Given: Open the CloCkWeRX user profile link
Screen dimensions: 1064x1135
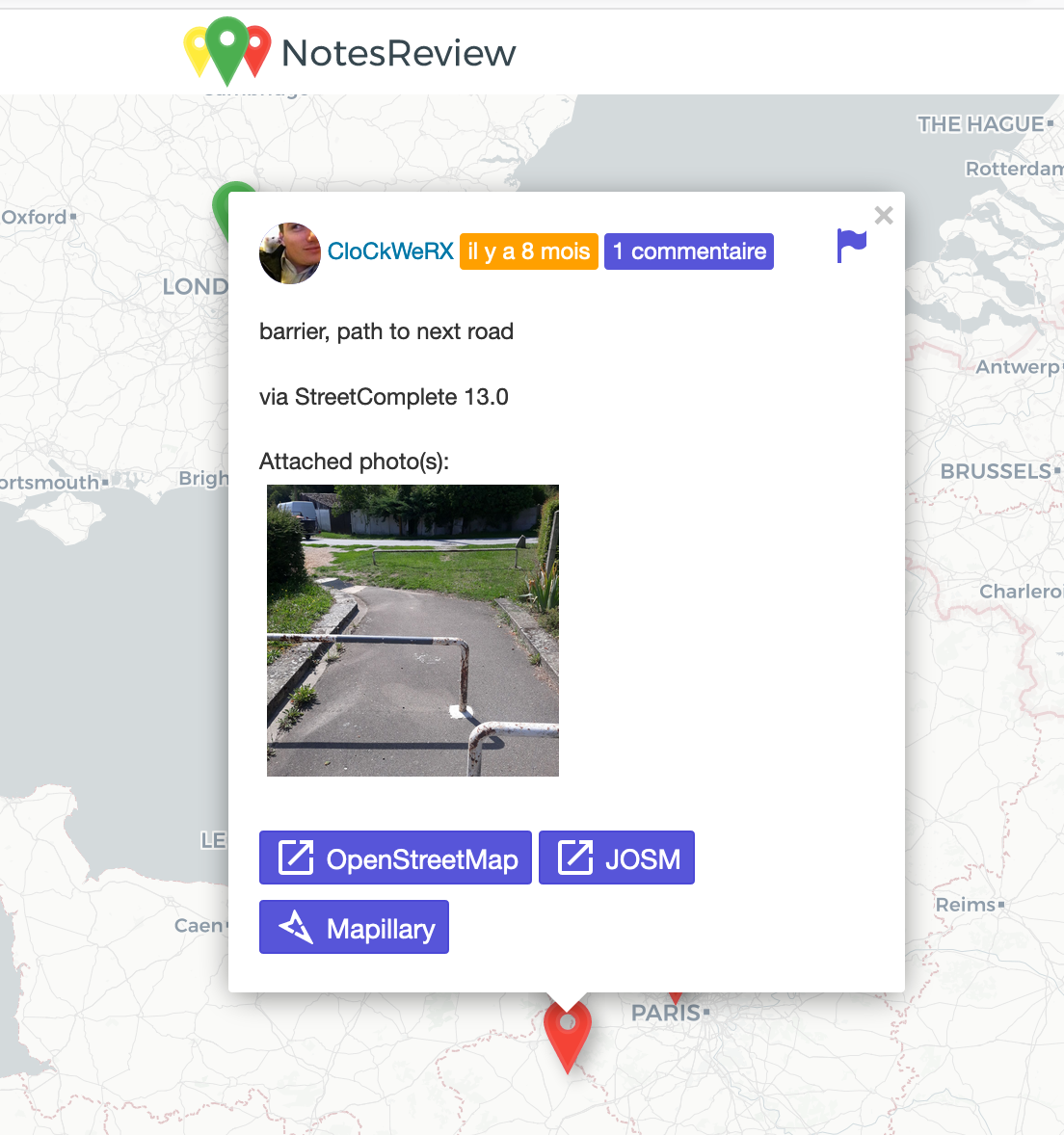Looking at the screenshot, I should click(x=390, y=251).
